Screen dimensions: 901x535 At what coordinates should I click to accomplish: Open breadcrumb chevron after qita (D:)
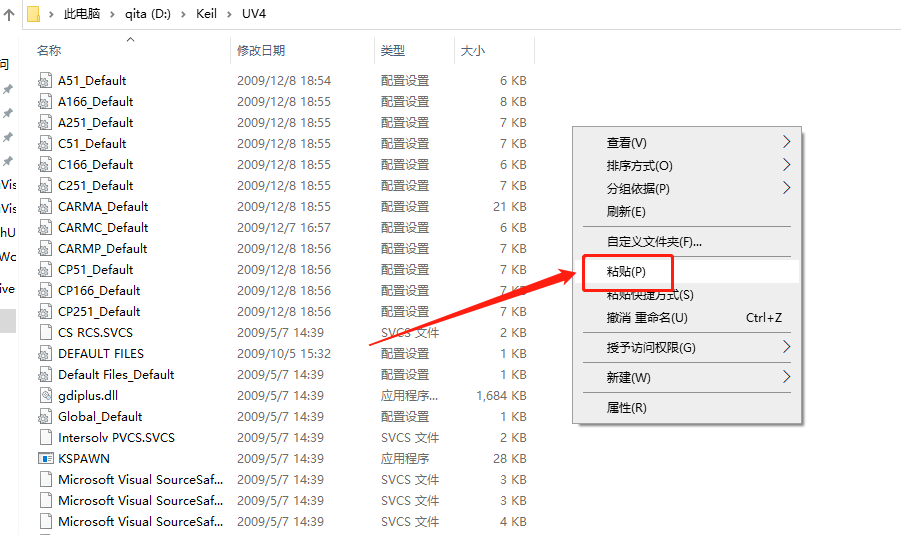click(183, 14)
